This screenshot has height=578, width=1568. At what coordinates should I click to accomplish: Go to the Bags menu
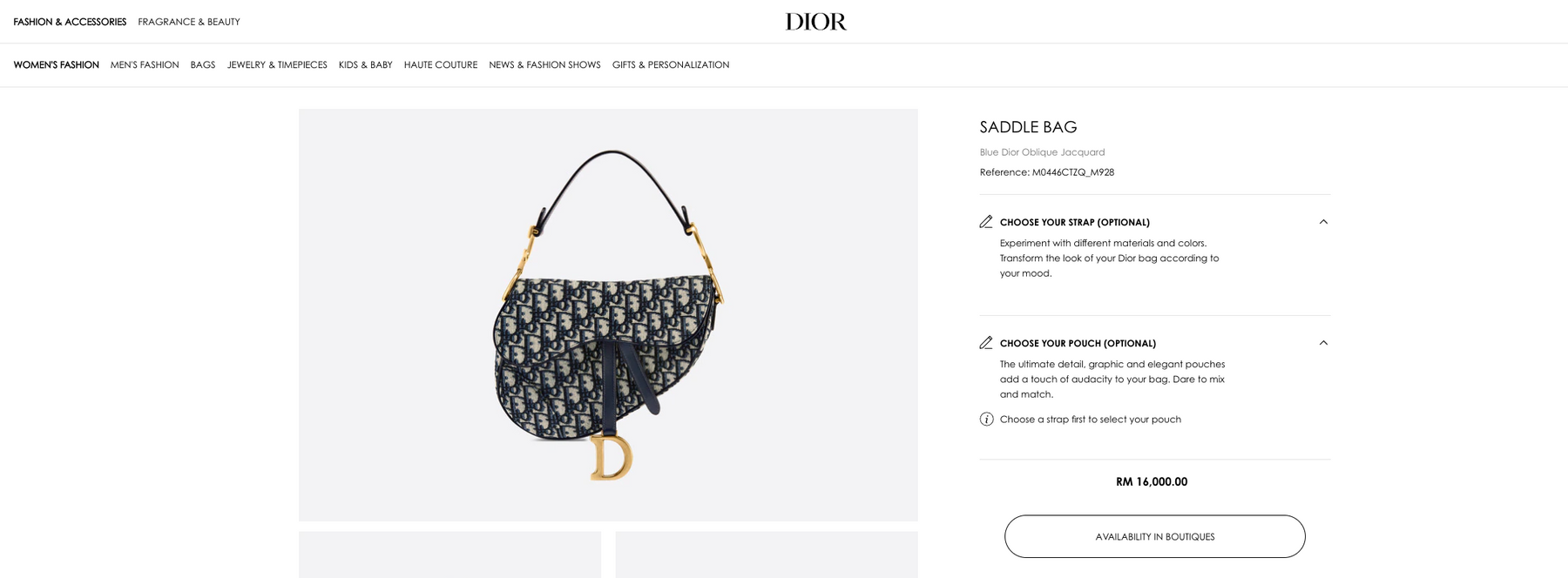click(203, 65)
